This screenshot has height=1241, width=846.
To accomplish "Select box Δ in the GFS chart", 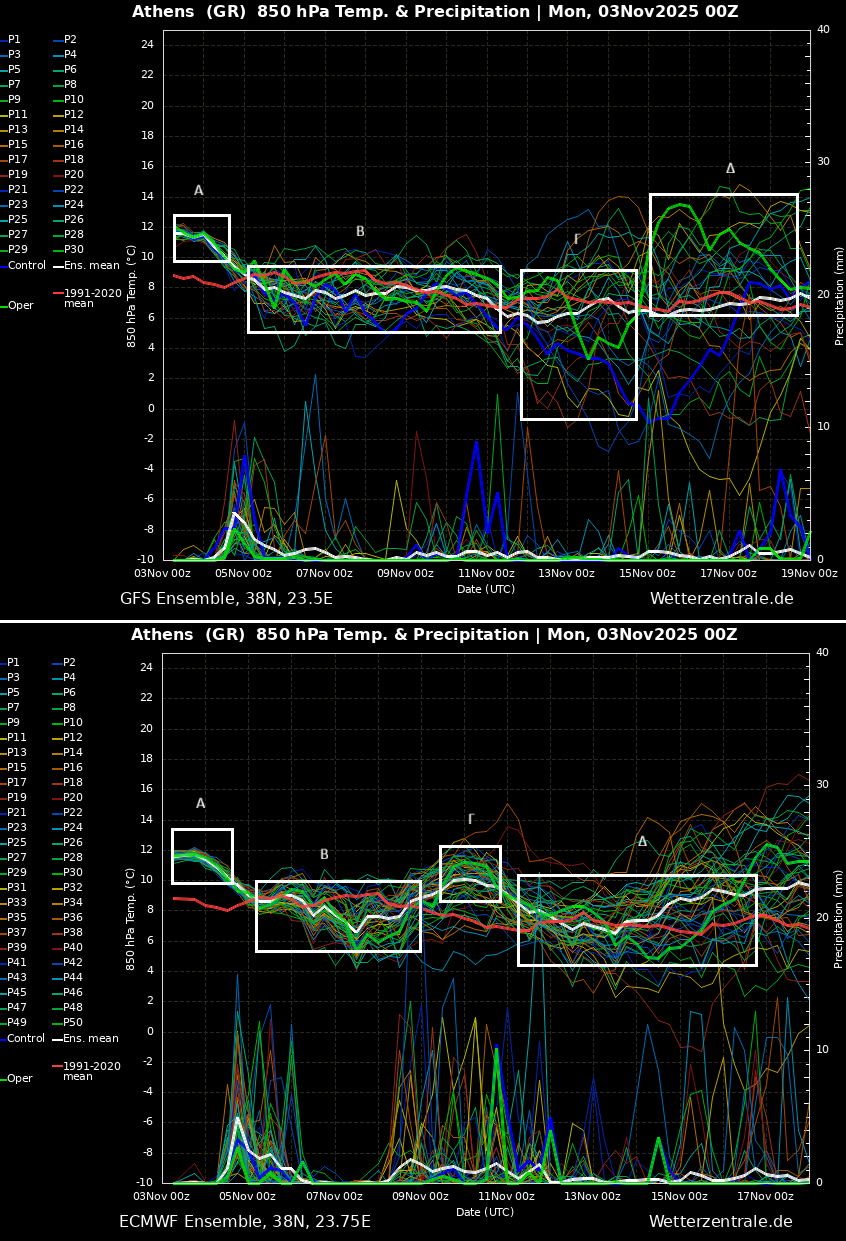I will coord(723,255).
